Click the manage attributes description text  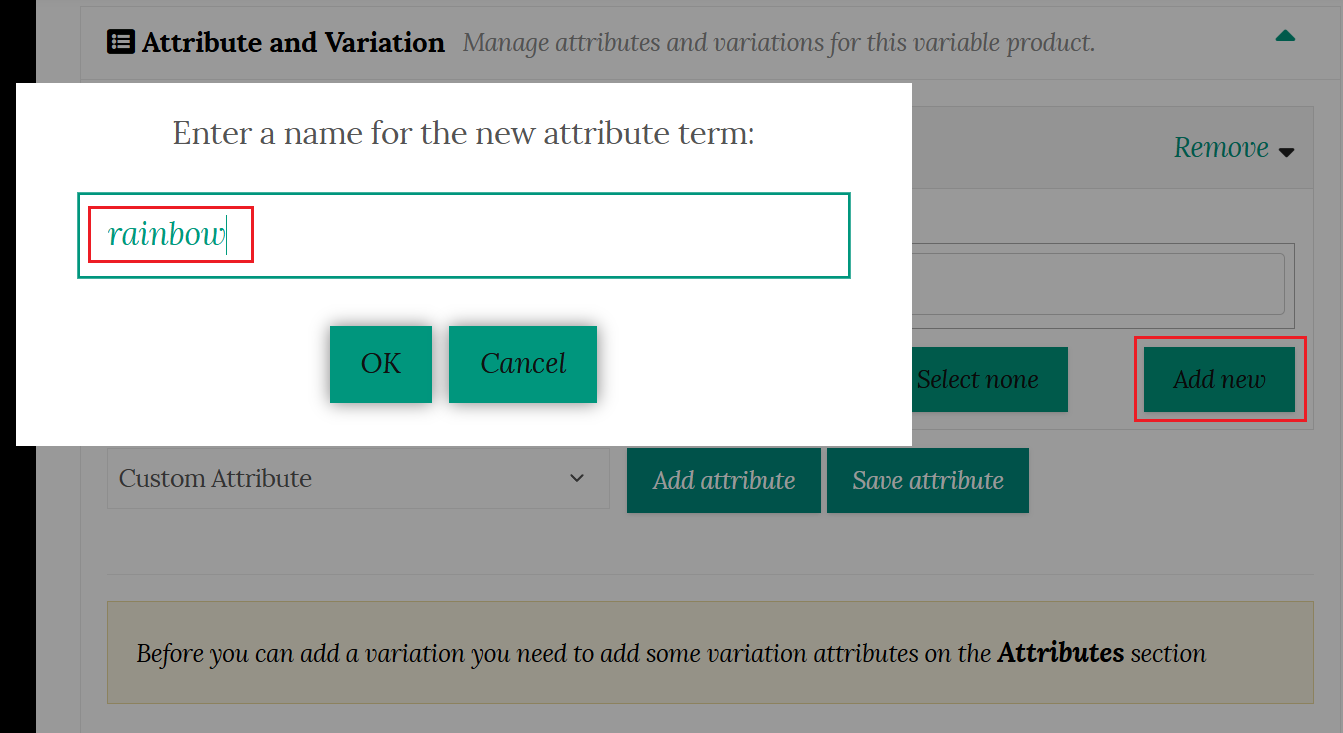[779, 43]
